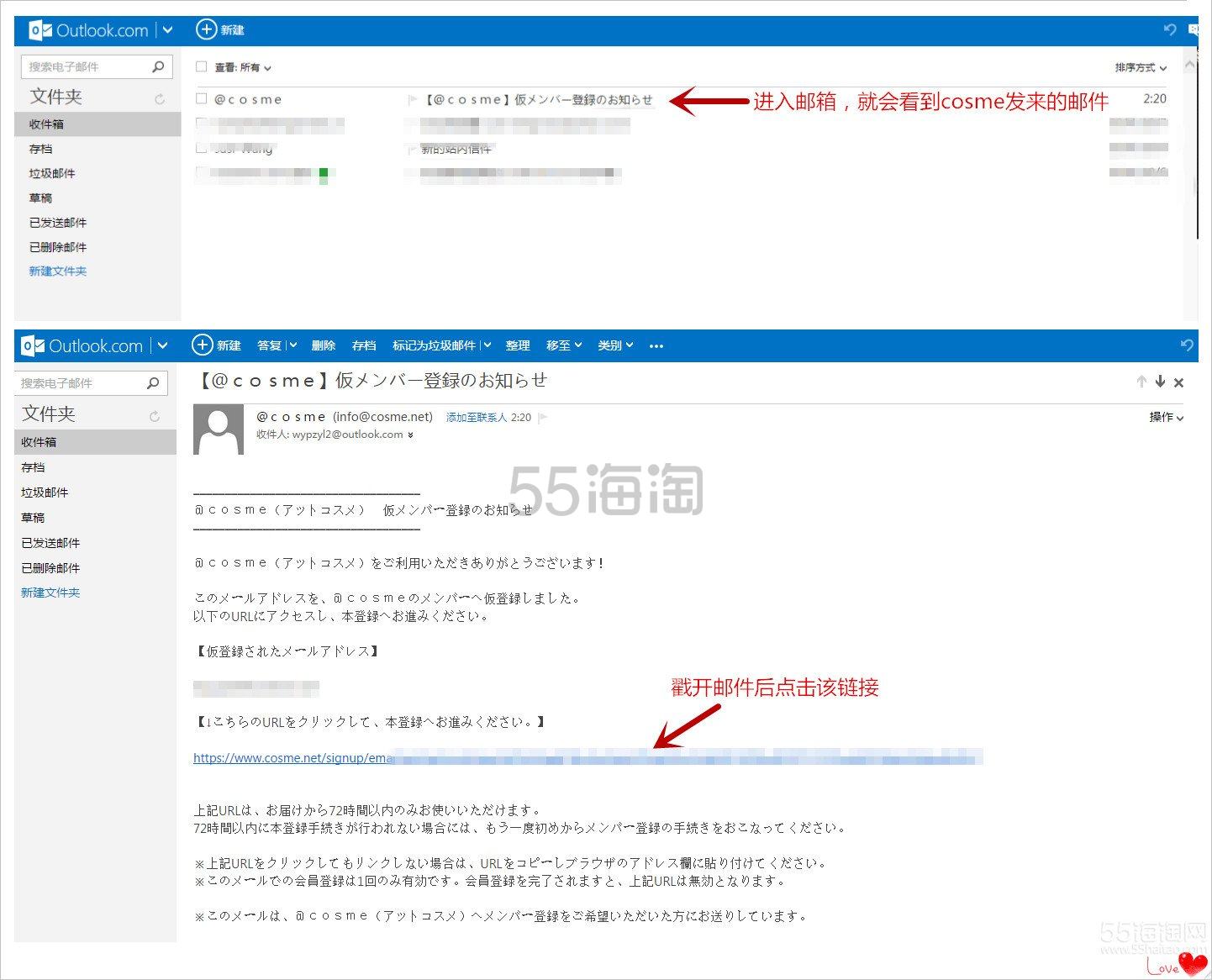Image resolution: width=1212 pixels, height=980 pixels.
Task: Click time 2:20 on @cosme inbox row
Action: tap(1155, 98)
